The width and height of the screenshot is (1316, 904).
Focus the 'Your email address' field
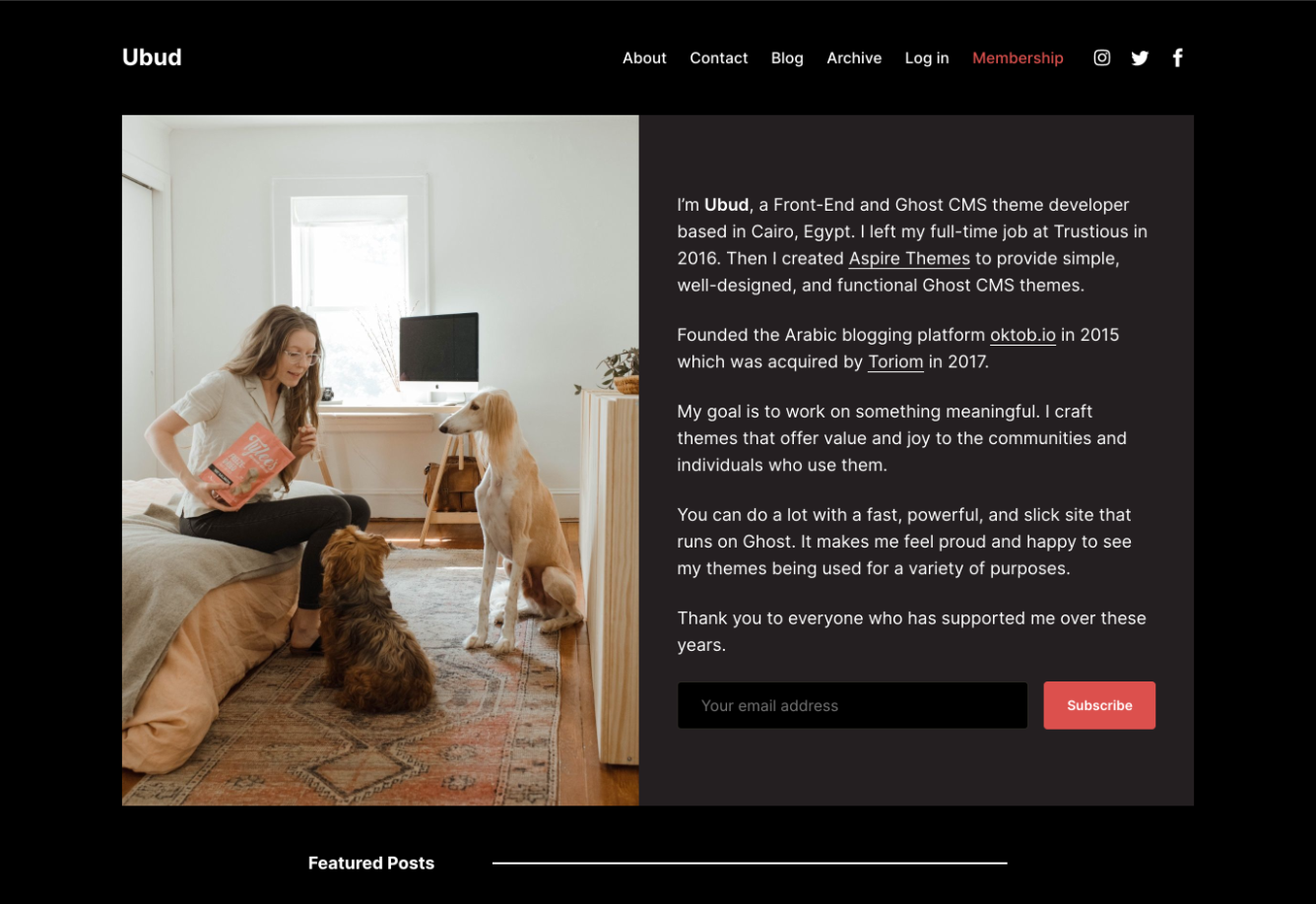[x=852, y=705]
